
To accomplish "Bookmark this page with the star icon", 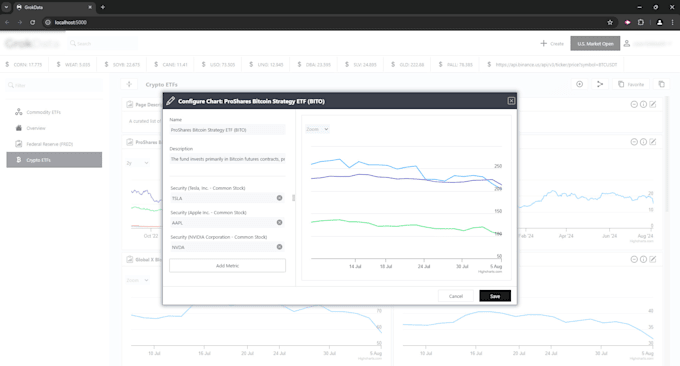I will pos(610,22).
